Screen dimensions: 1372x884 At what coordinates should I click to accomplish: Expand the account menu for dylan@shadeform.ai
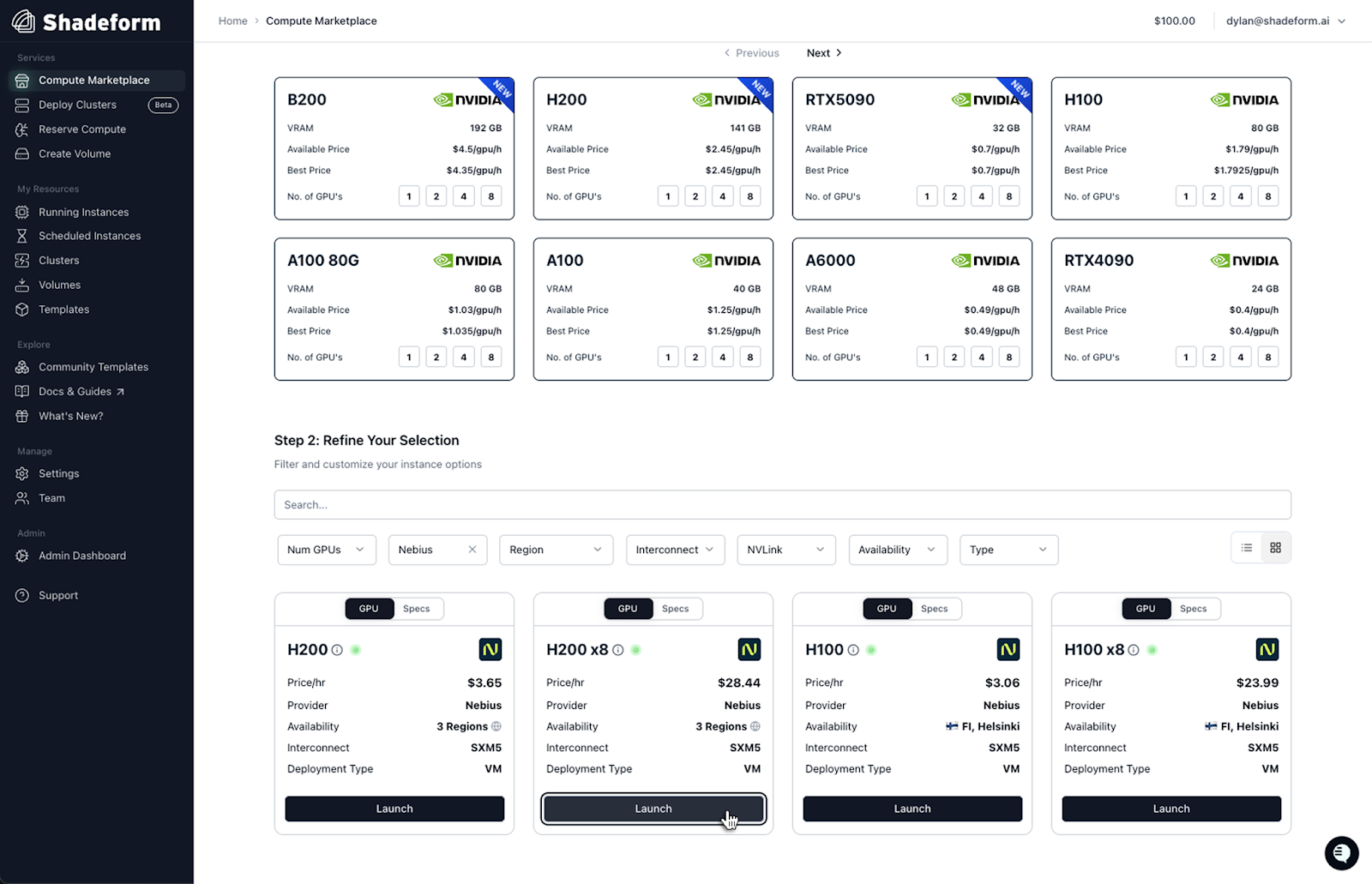click(x=1285, y=21)
